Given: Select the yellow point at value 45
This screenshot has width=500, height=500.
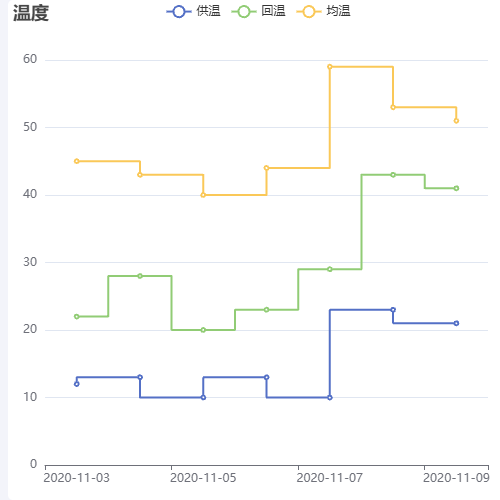Looking at the screenshot, I should pos(77,161).
